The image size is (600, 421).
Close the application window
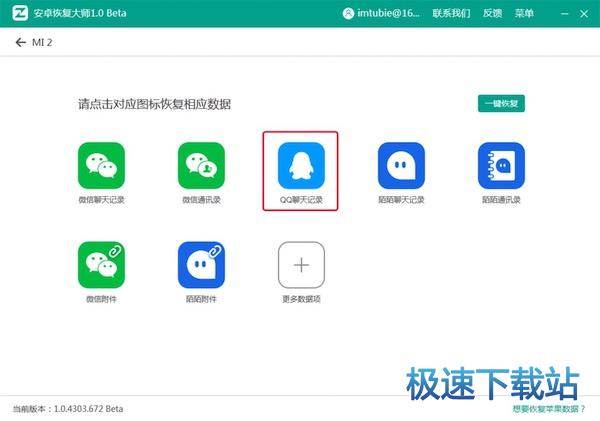584,14
